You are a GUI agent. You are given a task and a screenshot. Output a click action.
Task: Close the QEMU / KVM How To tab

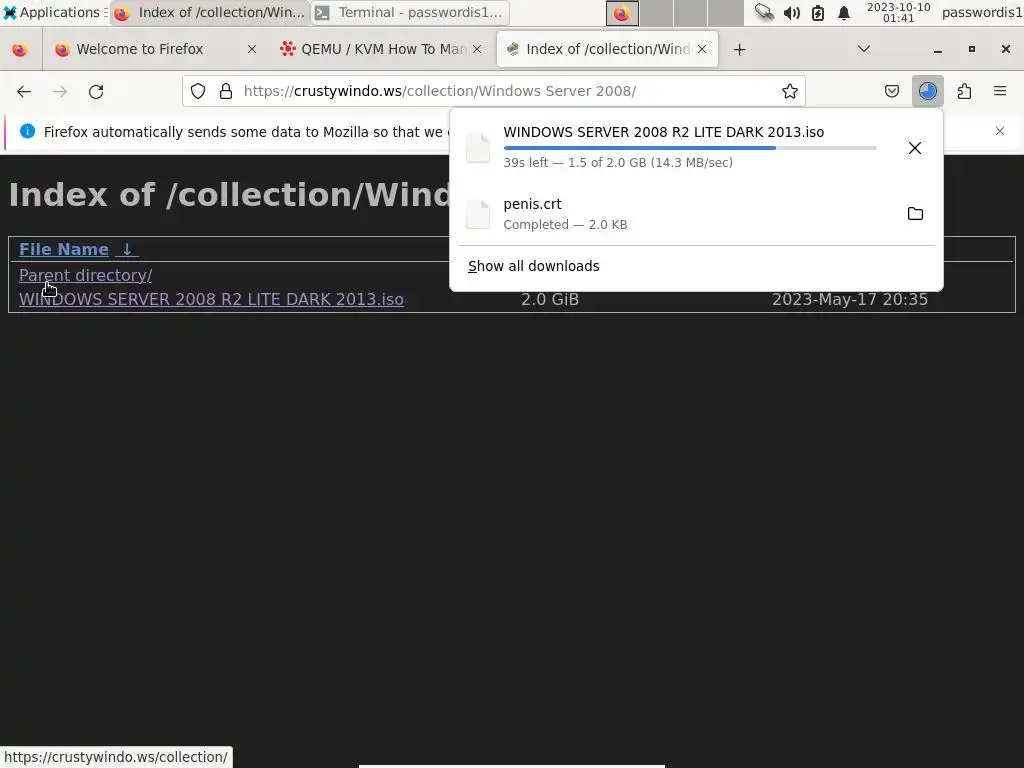pos(477,50)
